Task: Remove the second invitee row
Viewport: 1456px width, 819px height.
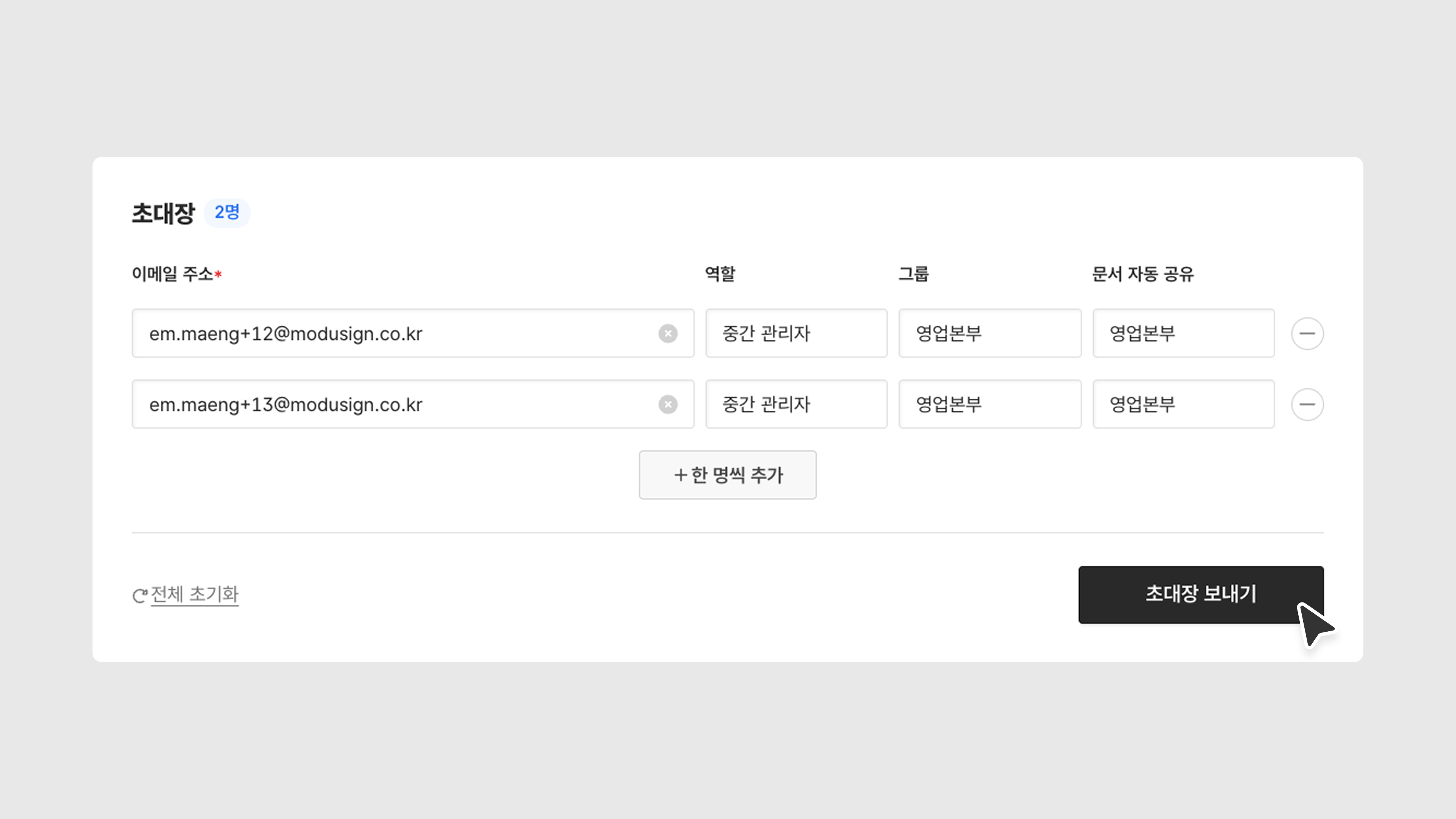Action: (1307, 404)
